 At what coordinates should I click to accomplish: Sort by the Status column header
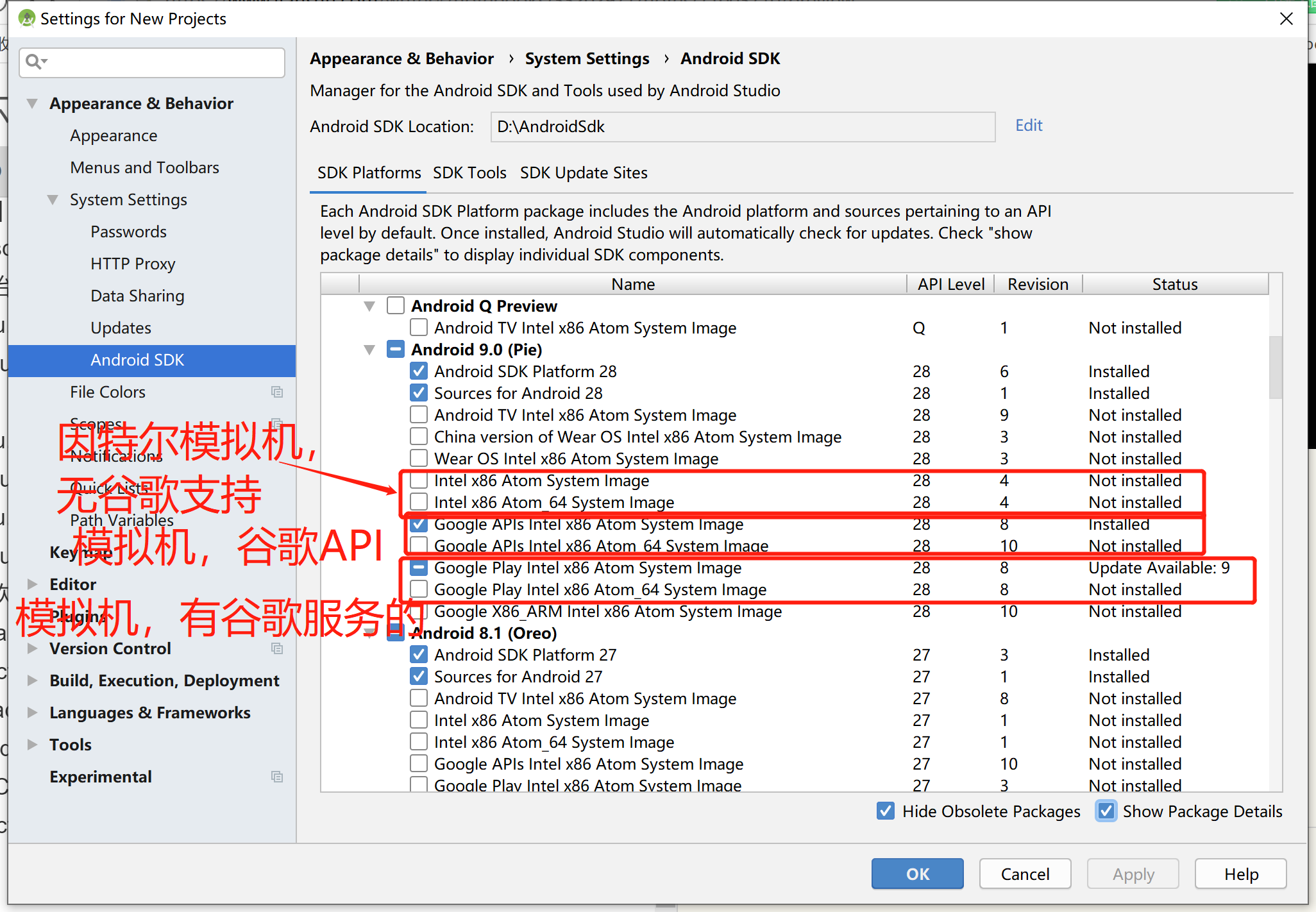tap(1175, 284)
